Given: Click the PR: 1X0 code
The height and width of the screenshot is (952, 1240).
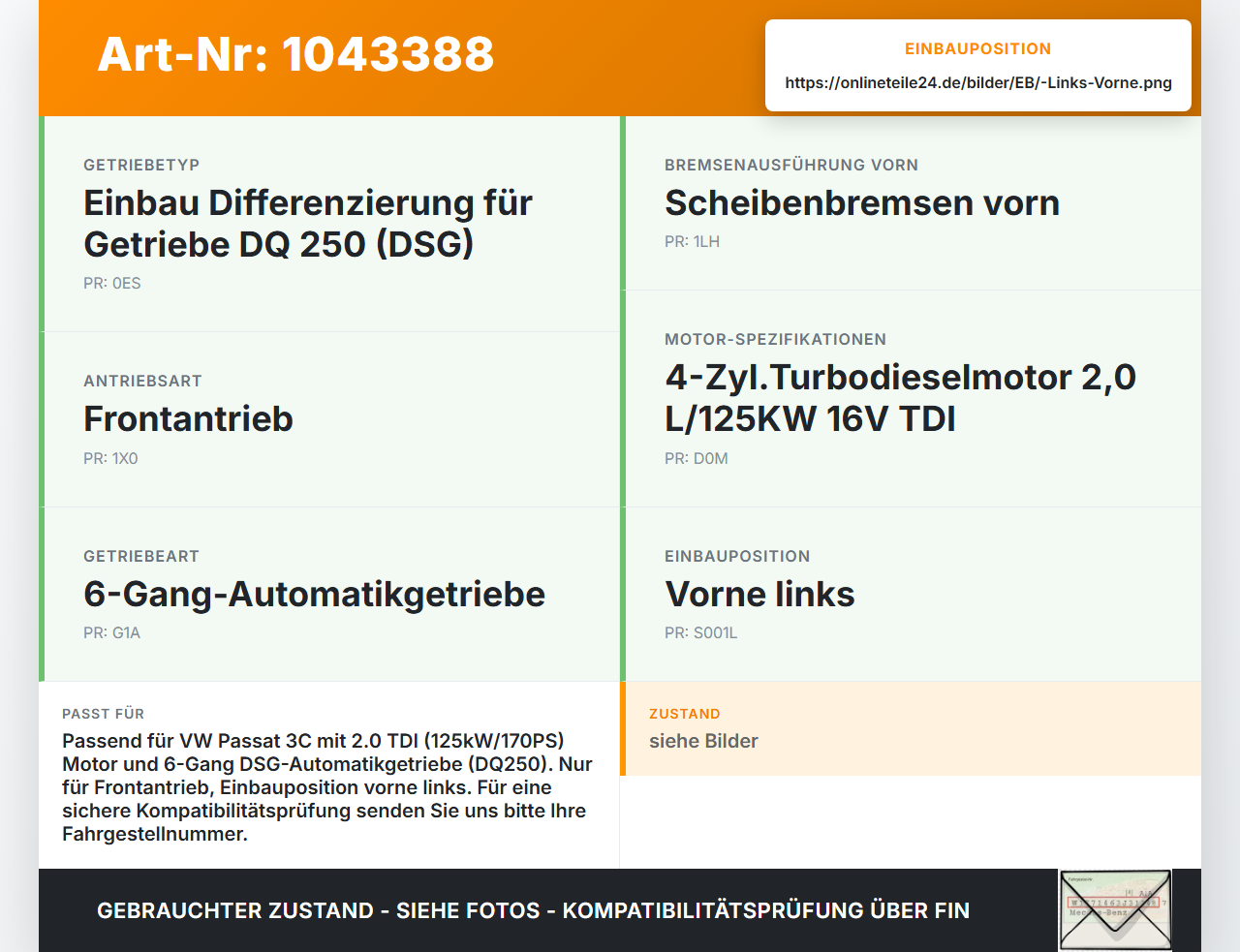Looking at the screenshot, I should point(110,459).
